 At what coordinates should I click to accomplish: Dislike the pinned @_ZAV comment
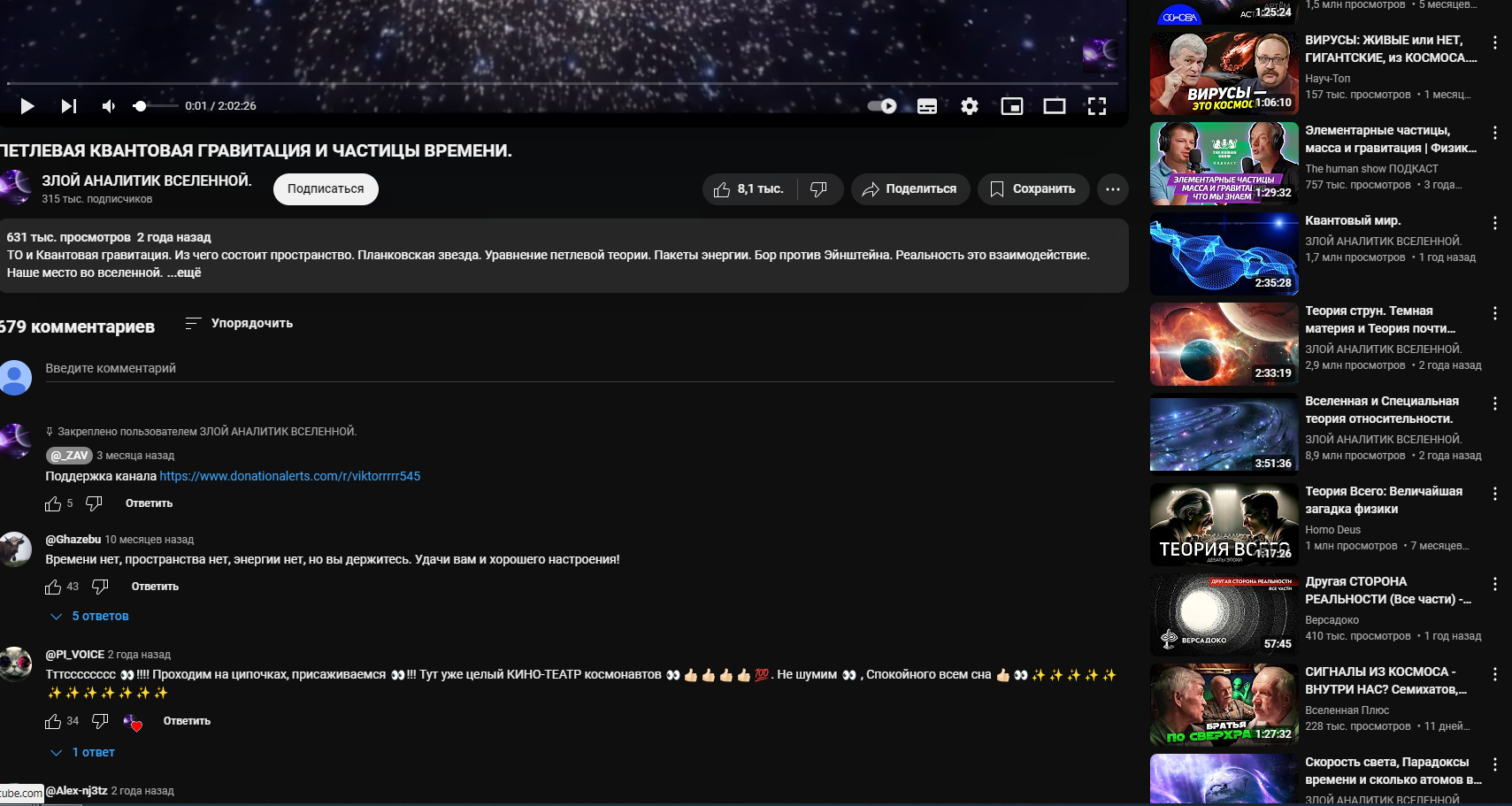point(94,503)
